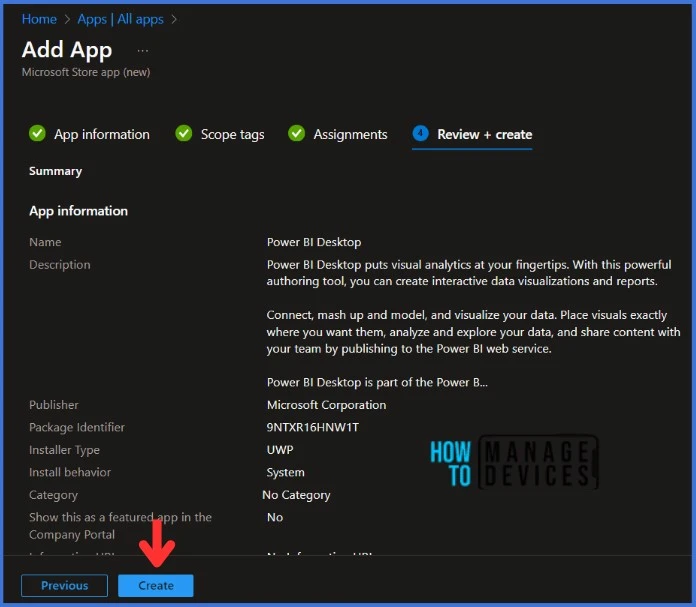Image resolution: width=696 pixels, height=607 pixels.
Task: Go back with the Previous button
Action: pos(64,586)
